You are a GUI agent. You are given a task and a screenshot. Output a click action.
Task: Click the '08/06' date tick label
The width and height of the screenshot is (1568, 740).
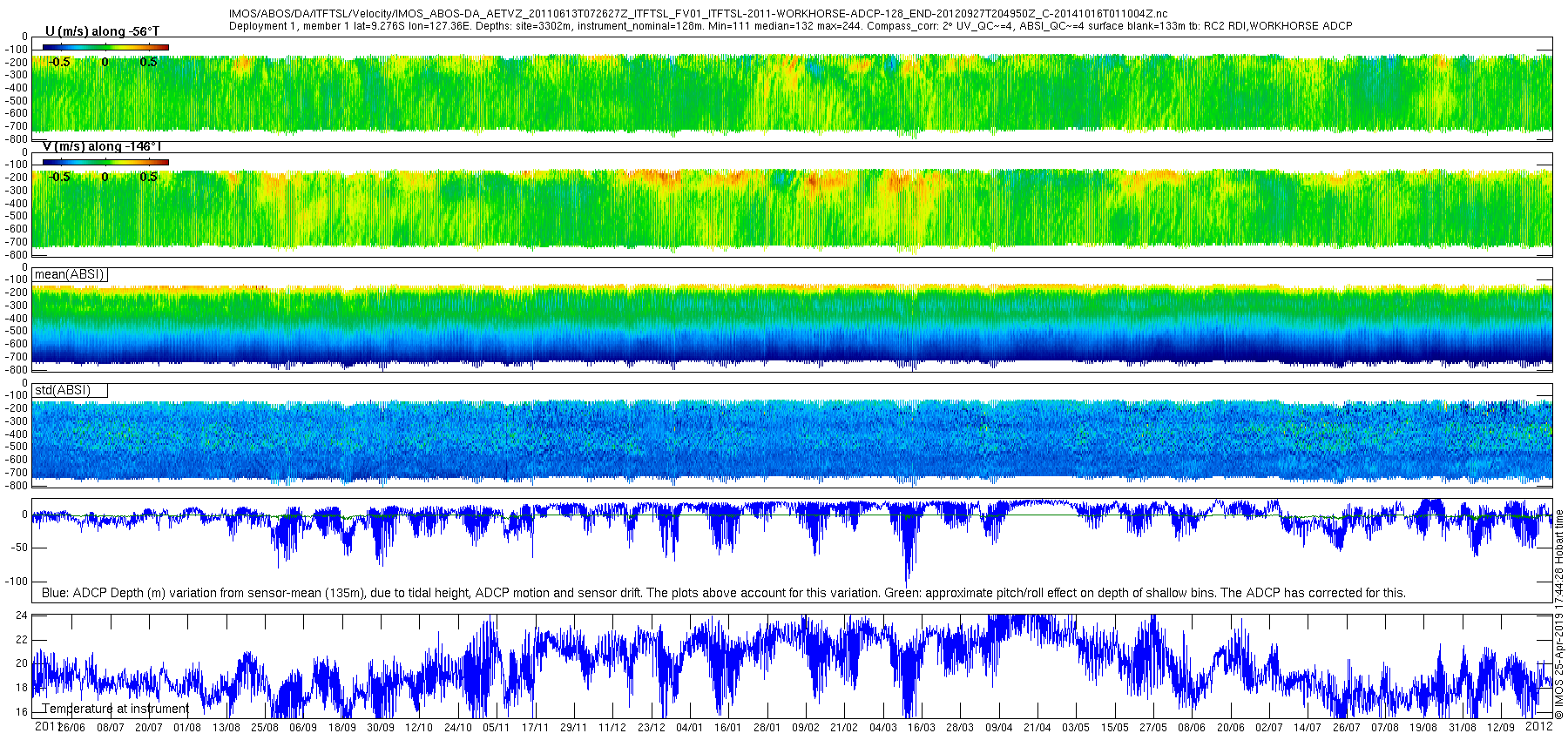tap(1192, 728)
